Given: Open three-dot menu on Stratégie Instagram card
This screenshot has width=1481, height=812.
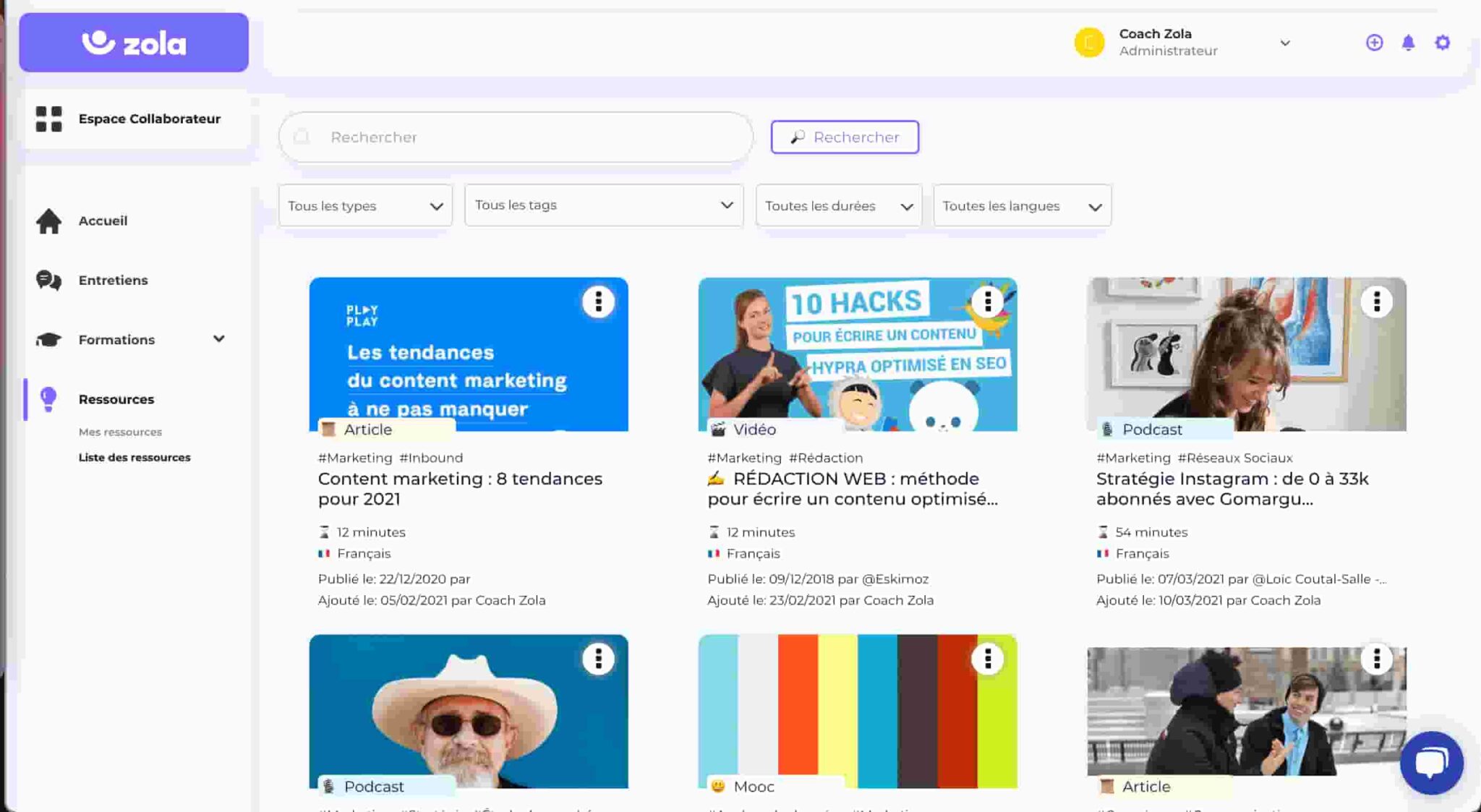Looking at the screenshot, I should coord(1376,302).
